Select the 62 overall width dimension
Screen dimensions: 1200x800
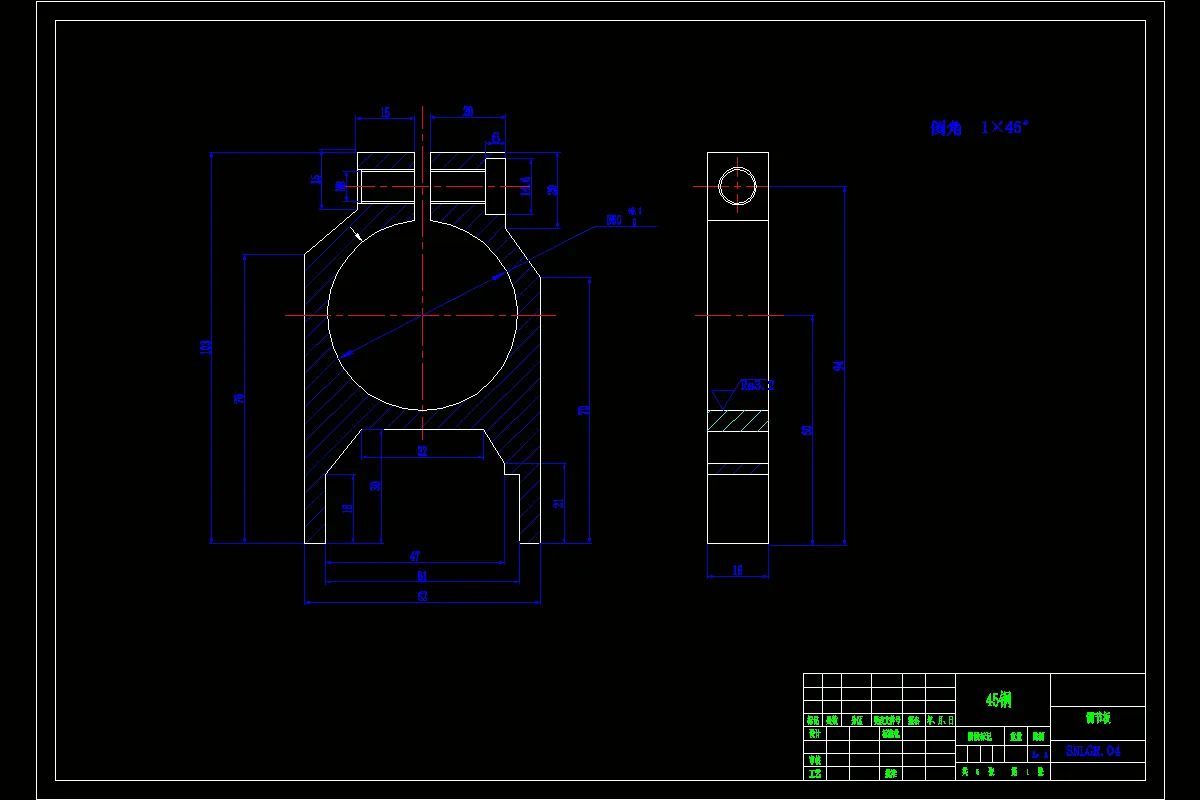422,596
